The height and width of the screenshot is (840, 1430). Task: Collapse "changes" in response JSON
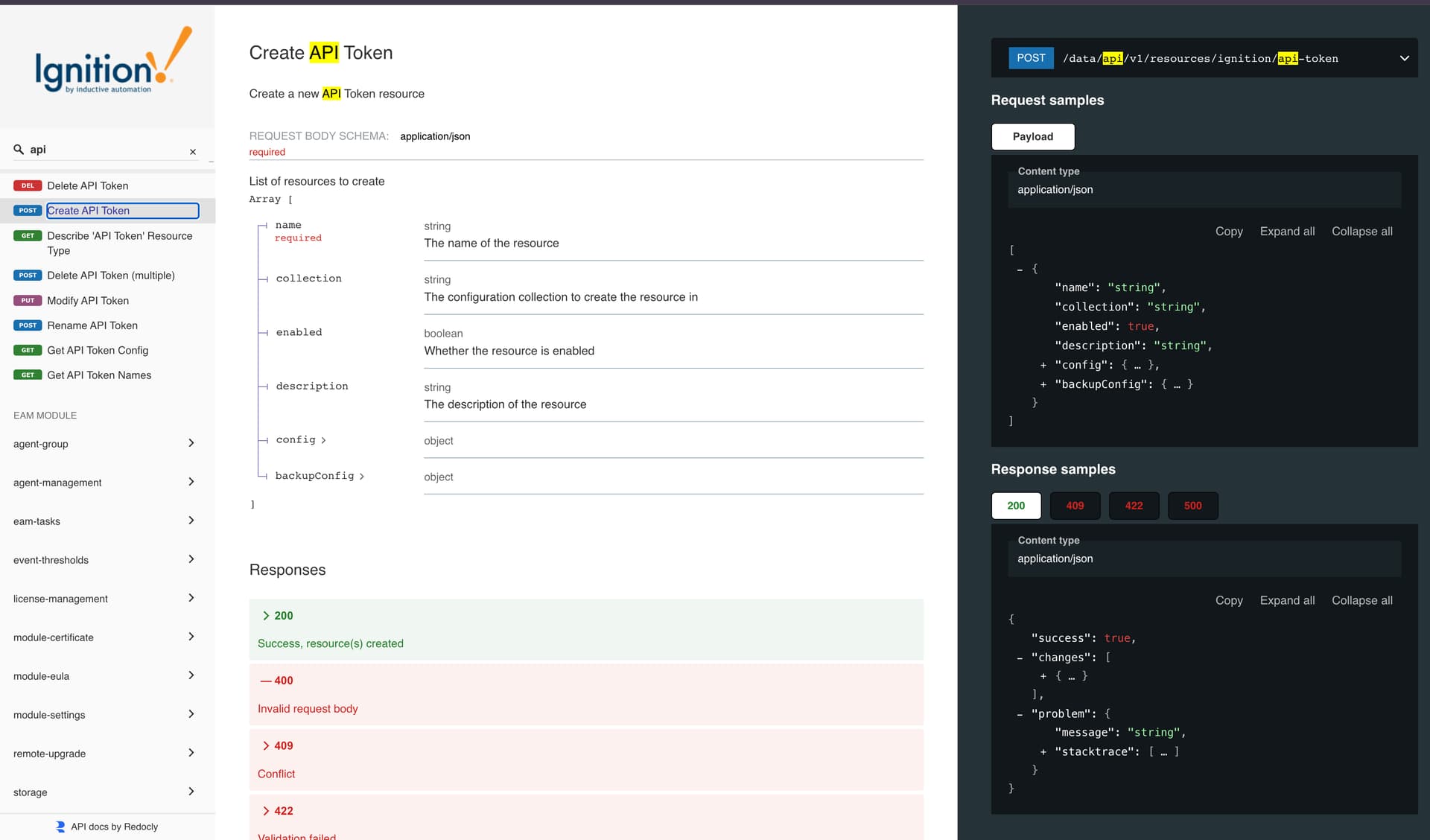tap(1020, 658)
